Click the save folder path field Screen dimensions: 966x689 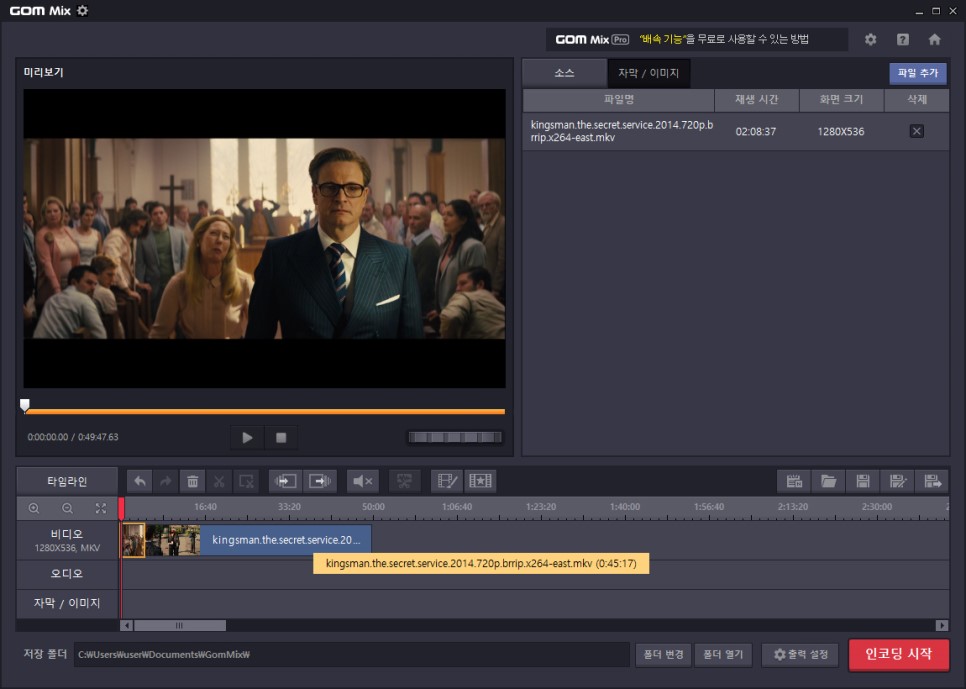pyautogui.click(x=351, y=654)
